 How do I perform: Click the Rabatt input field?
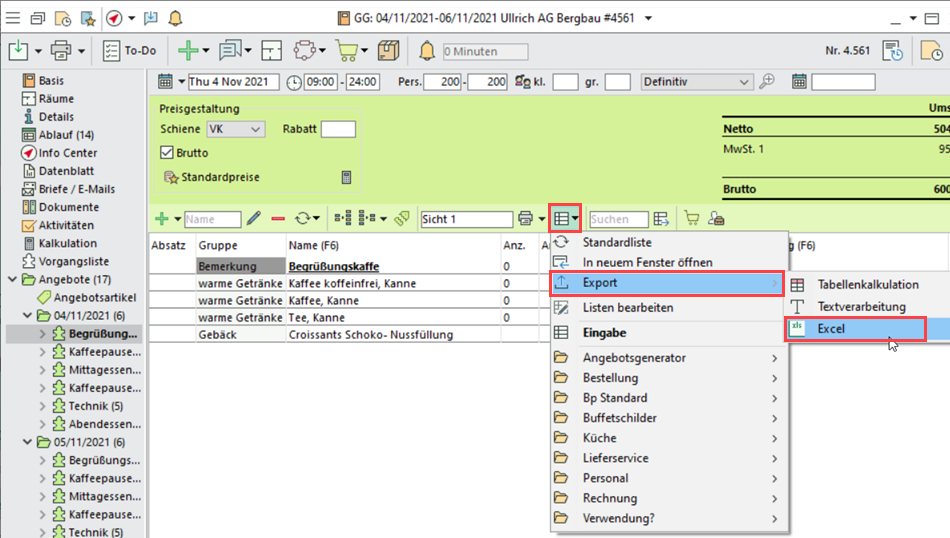click(x=338, y=129)
